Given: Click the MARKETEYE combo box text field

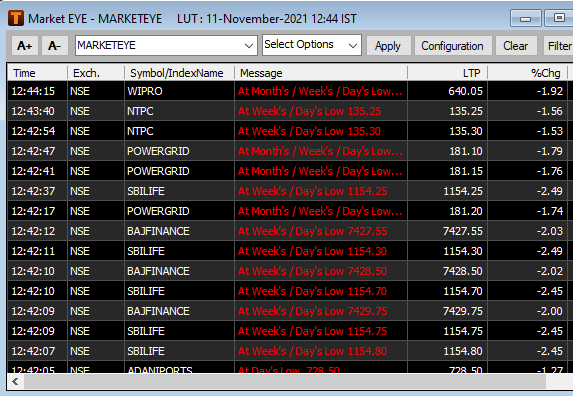Looking at the screenshot, I should pyautogui.click(x=159, y=46).
